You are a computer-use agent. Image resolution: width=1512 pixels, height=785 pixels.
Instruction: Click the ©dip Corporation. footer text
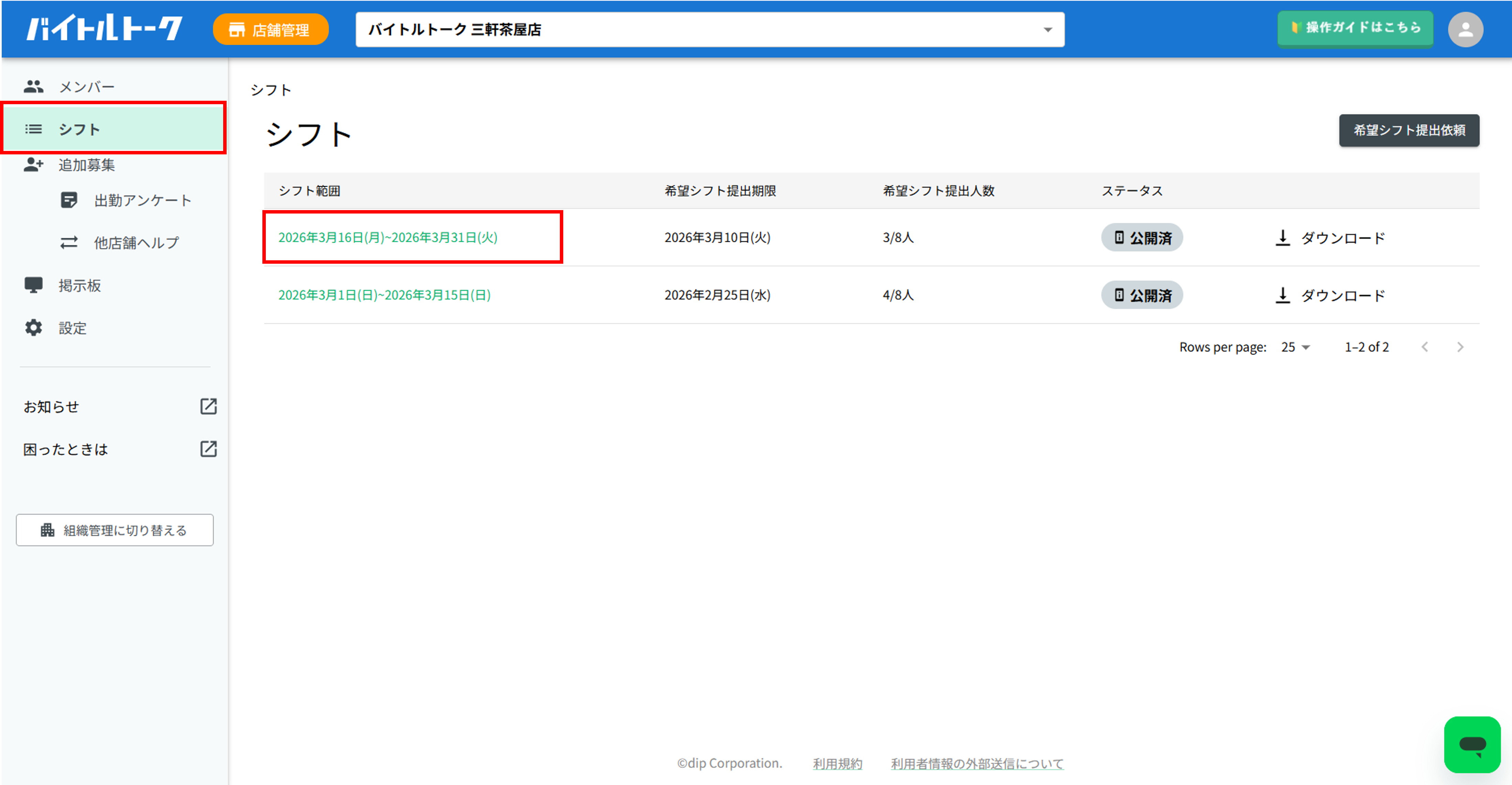pyautogui.click(x=730, y=763)
